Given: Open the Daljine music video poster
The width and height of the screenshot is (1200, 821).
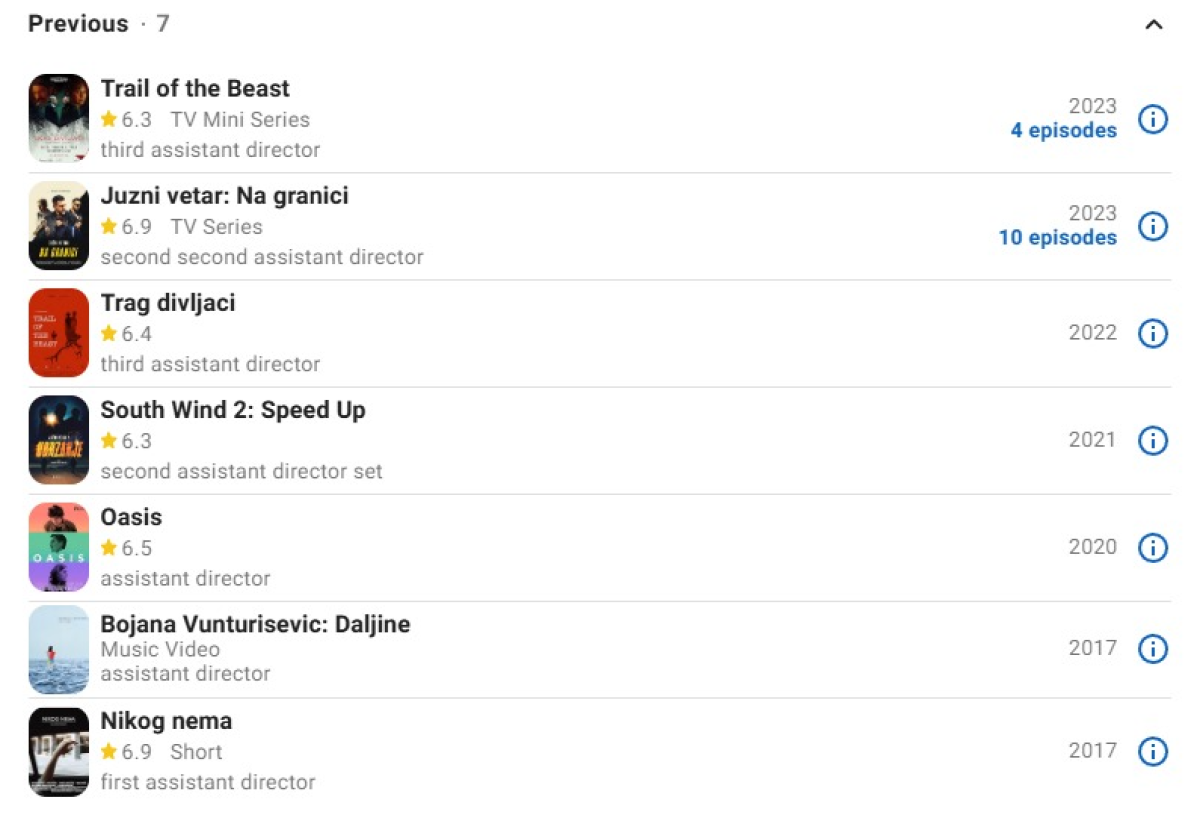Looking at the screenshot, I should 59,649.
